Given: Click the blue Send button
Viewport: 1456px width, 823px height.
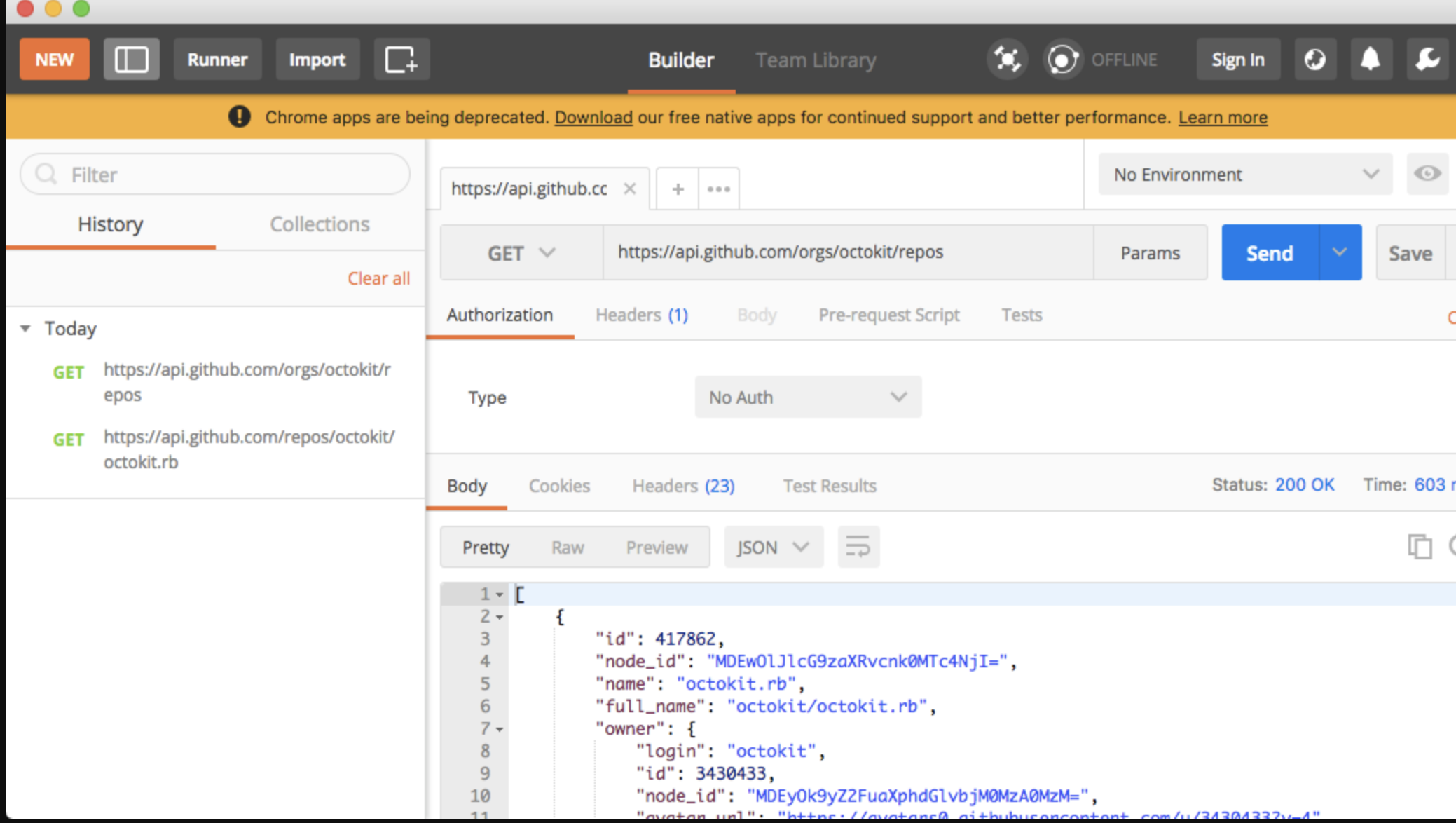Looking at the screenshot, I should click(1269, 253).
